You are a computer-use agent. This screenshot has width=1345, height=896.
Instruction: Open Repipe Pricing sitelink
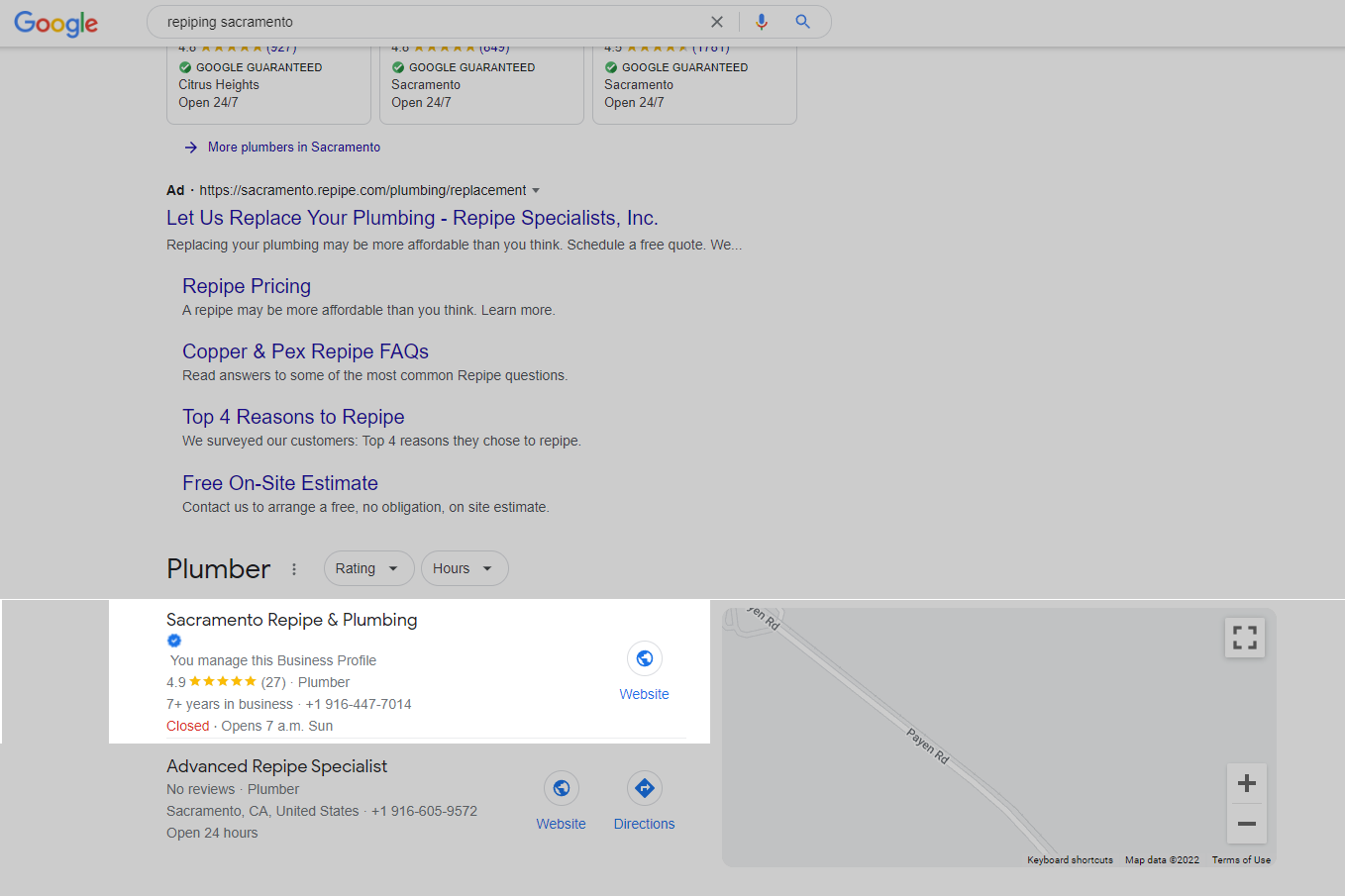(247, 286)
